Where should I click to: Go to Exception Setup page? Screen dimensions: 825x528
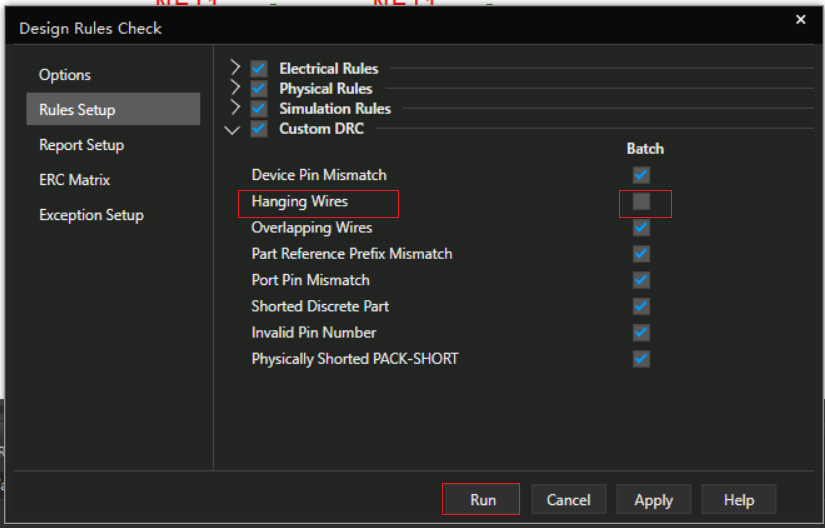91,215
